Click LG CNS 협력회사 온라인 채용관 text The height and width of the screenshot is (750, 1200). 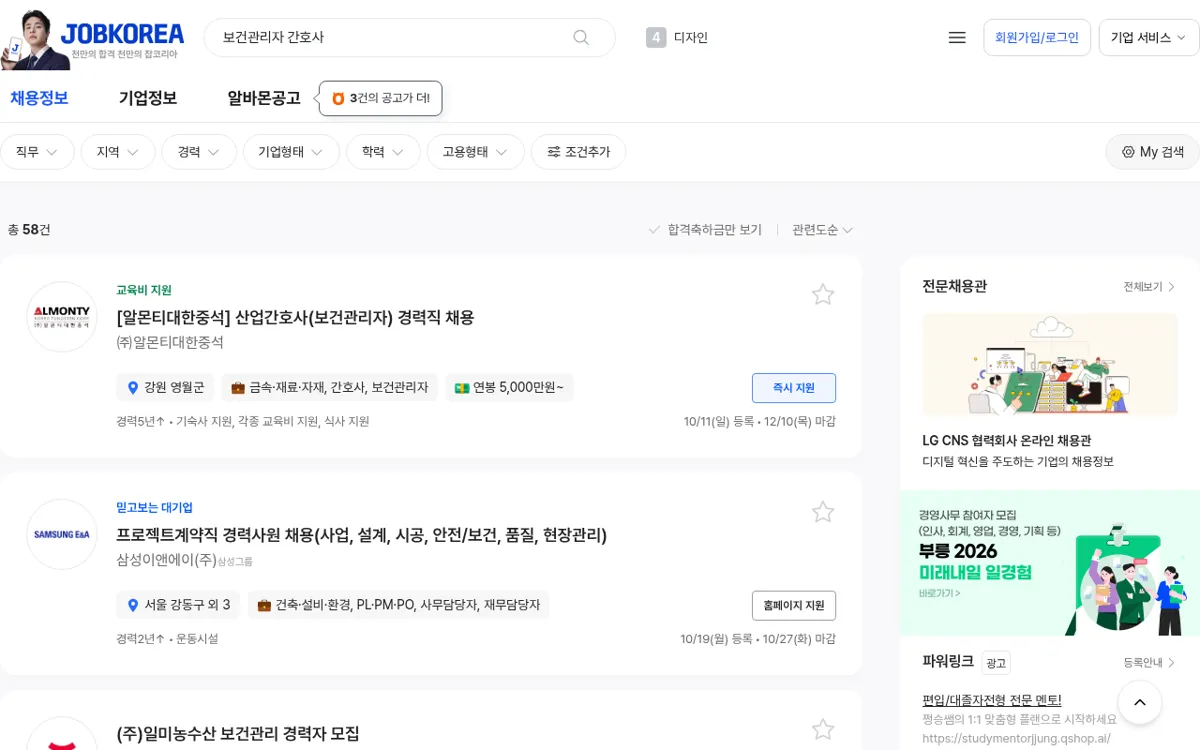[x=1006, y=440]
